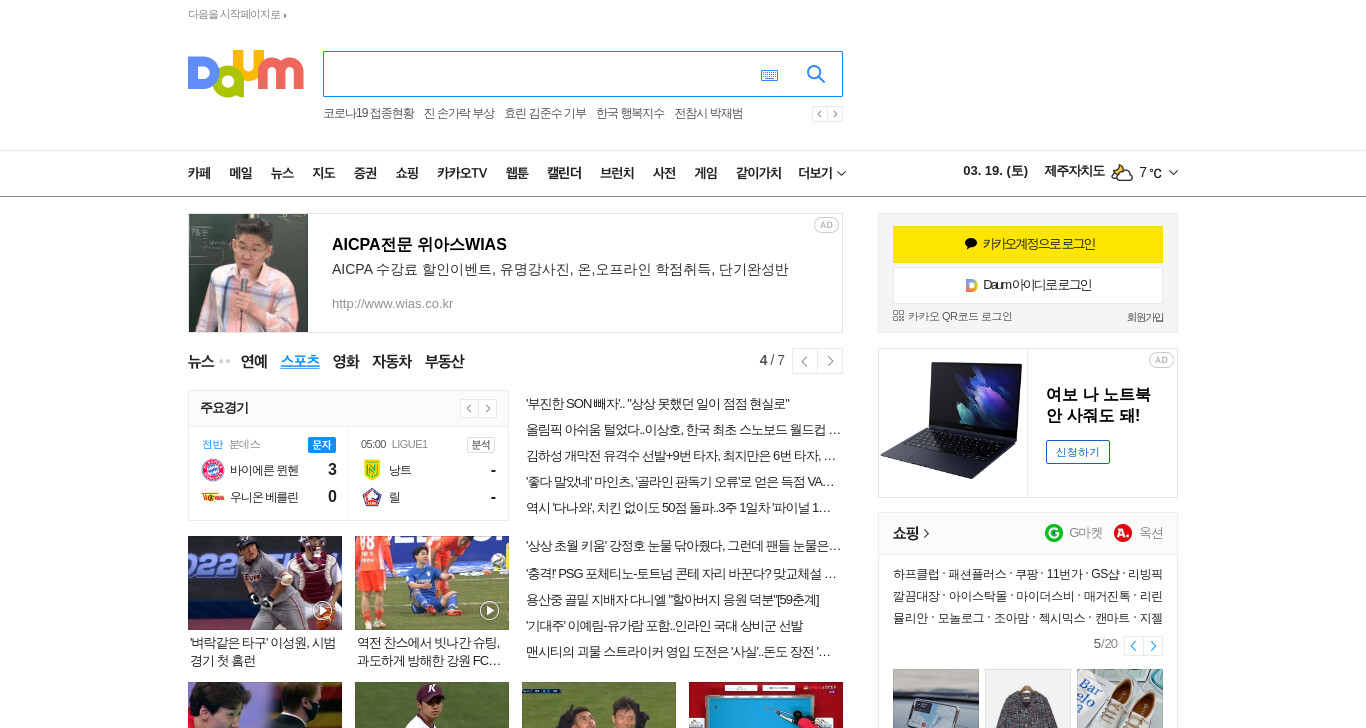Click AD badge on the laptop ad
Screen dimensions: 1366x728
[x=1161, y=360]
